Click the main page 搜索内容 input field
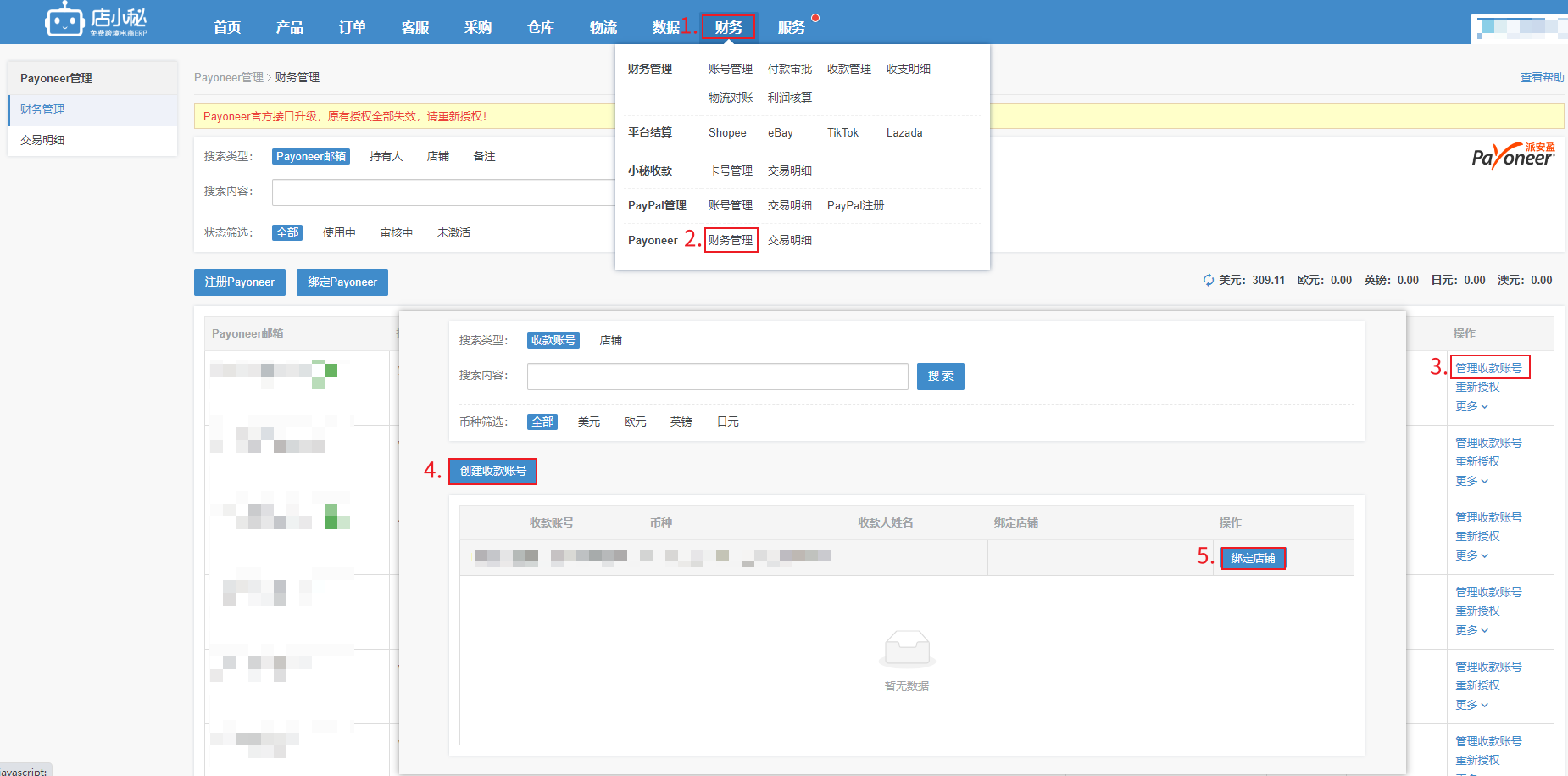This screenshot has height=776, width=1568. (x=443, y=193)
